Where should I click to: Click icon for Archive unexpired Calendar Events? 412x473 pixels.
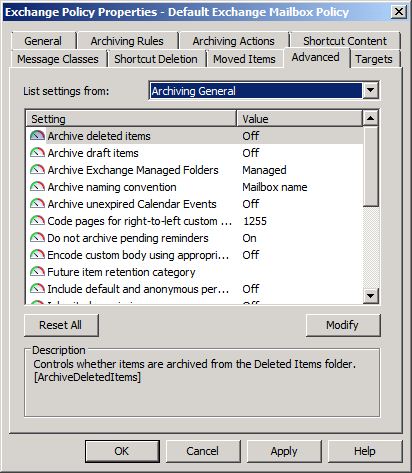coord(37,204)
